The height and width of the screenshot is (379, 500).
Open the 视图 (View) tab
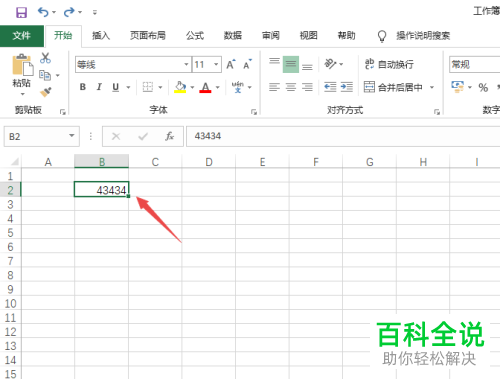coord(308,36)
